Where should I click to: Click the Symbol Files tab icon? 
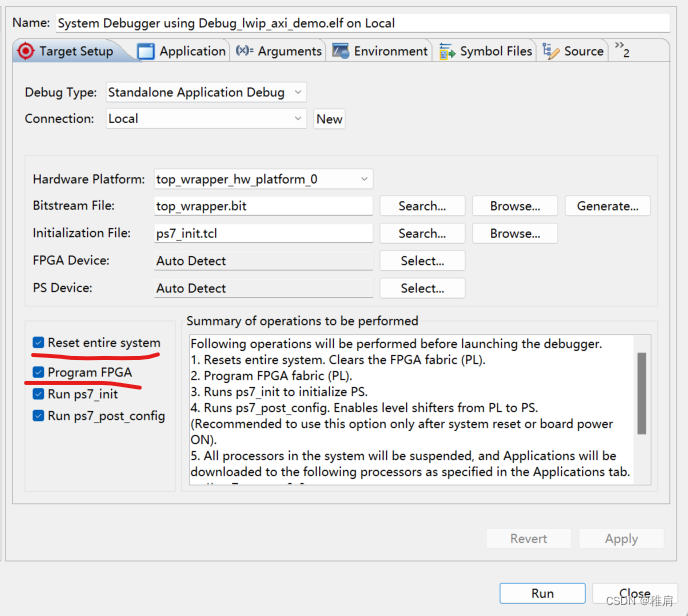[x=447, y=51]
